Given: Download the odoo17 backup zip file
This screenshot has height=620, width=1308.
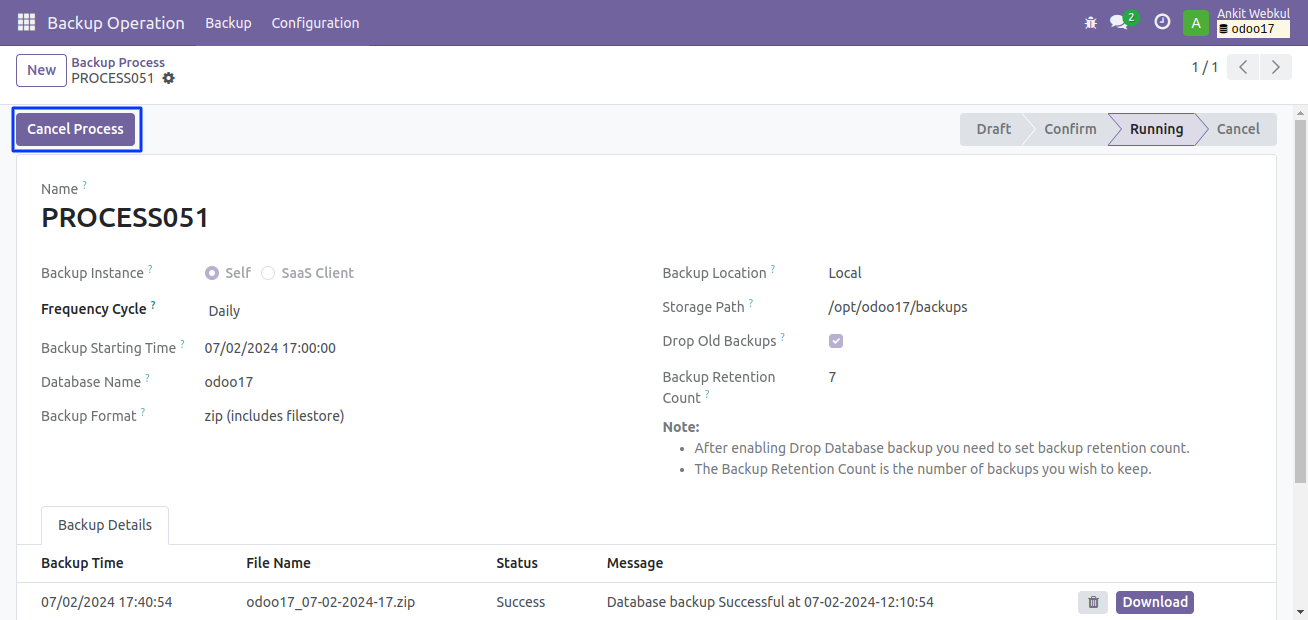Looking at the screenshot, I should [x=1154, y=602].
